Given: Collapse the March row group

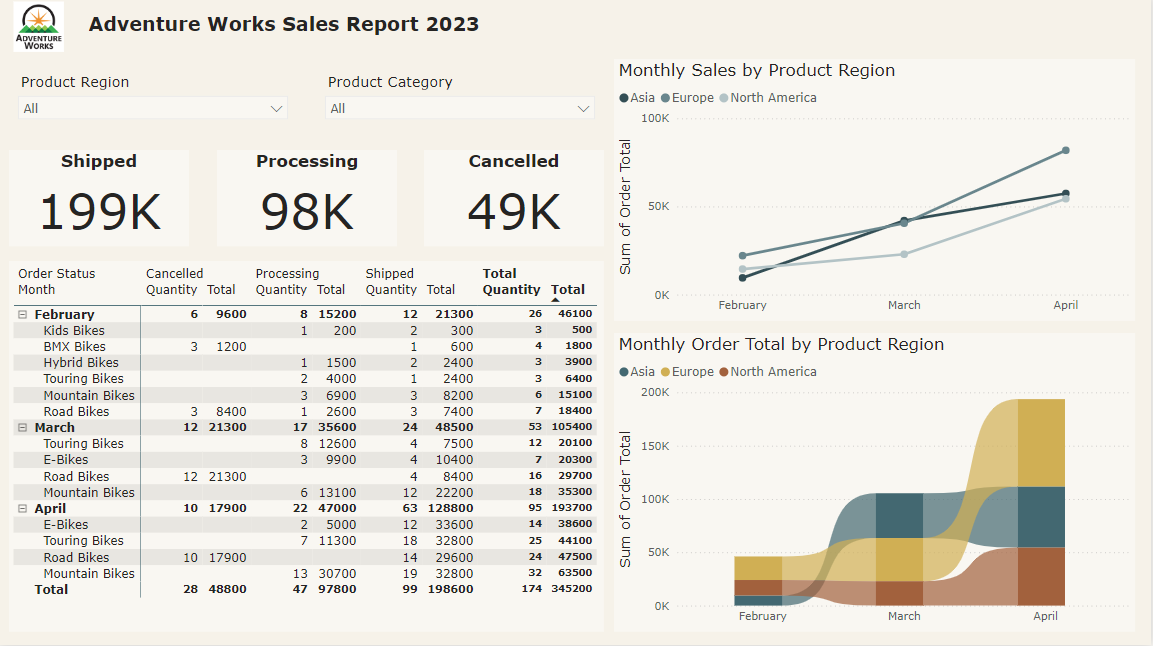Looking at the screenshot, I should pyautogui.click(x=23, y=428).
